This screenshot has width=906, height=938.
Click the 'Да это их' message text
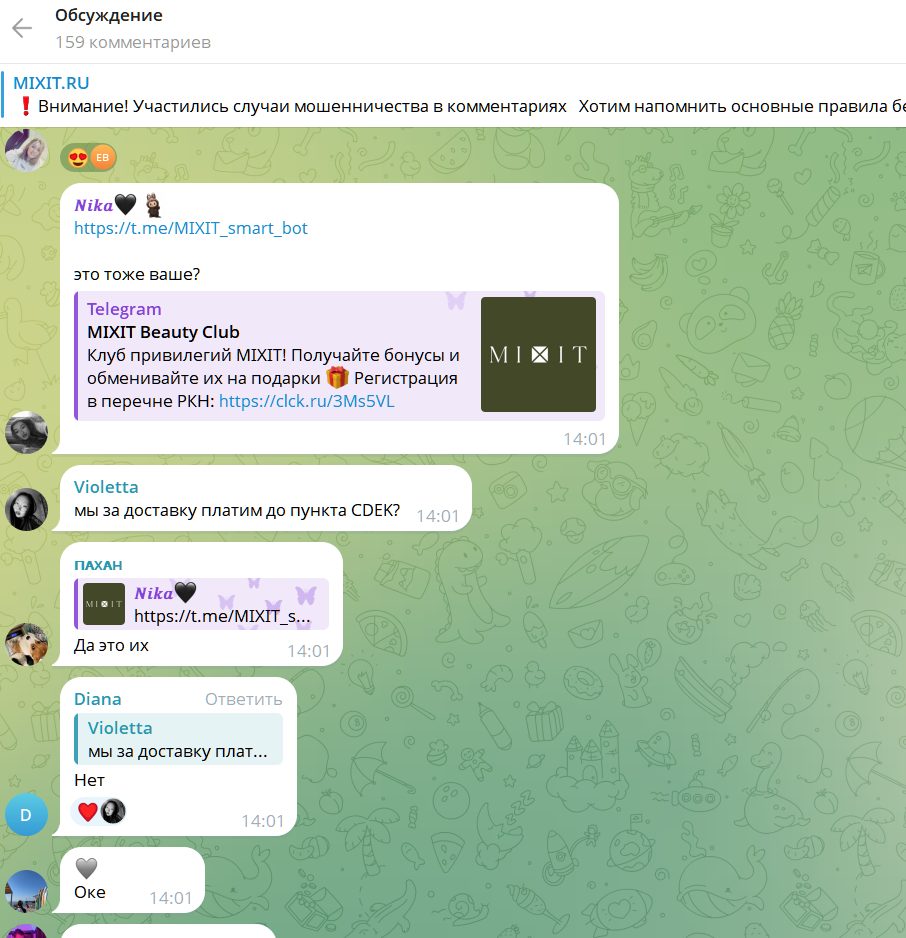coord(111,645)
